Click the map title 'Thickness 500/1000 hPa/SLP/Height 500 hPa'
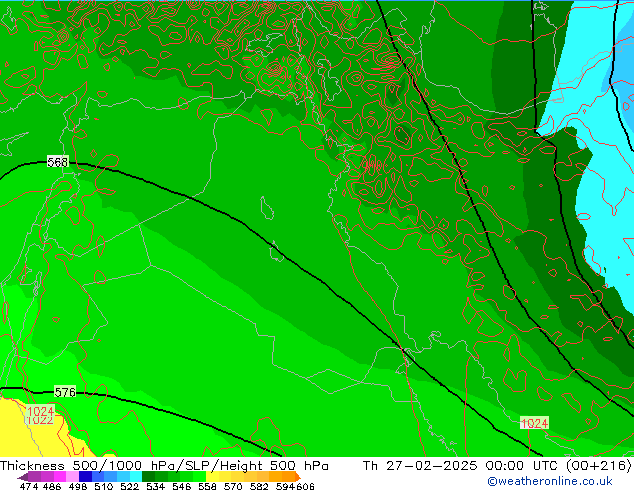 pos(164,466)
